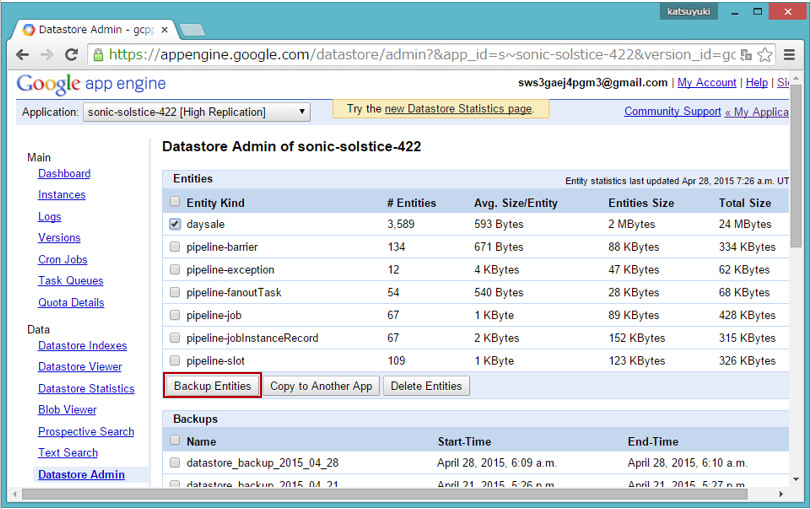Click Backup Entities button
Image resolution: width=810 pixels, height=509 pixels.
[x=212, y=386]
